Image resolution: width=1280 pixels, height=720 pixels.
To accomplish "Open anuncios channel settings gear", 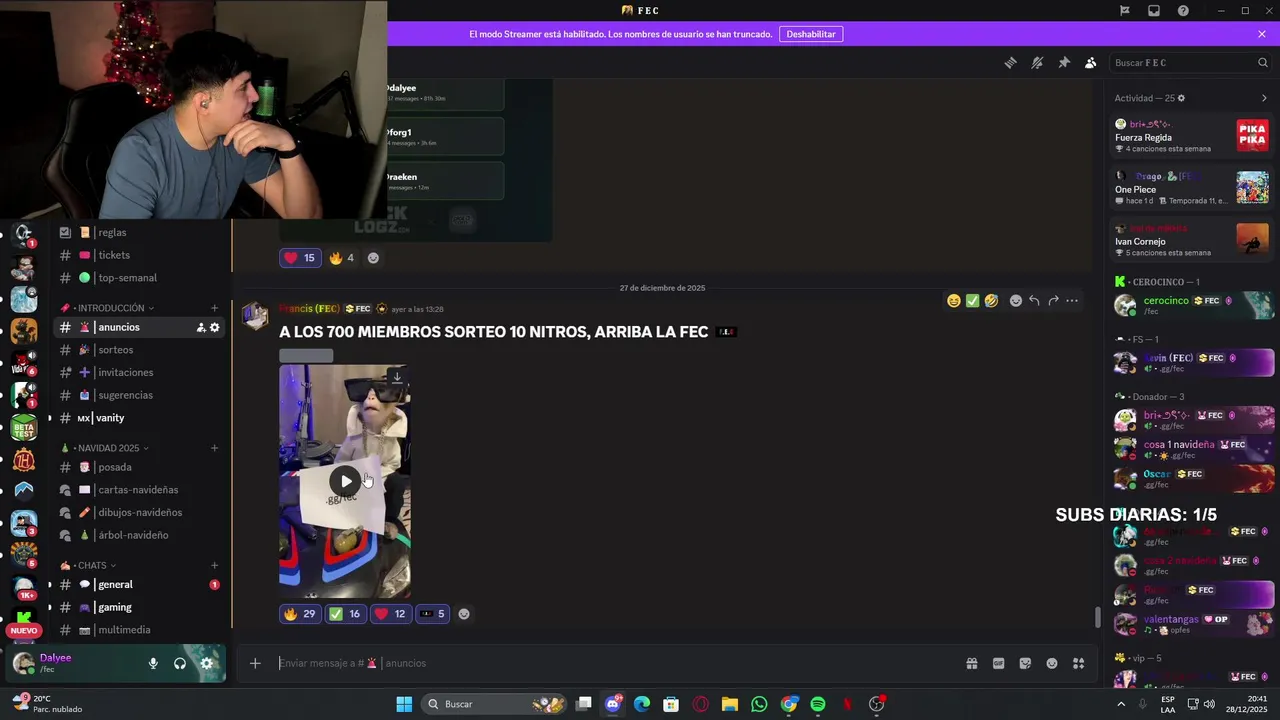I will (x=214, y=327).
